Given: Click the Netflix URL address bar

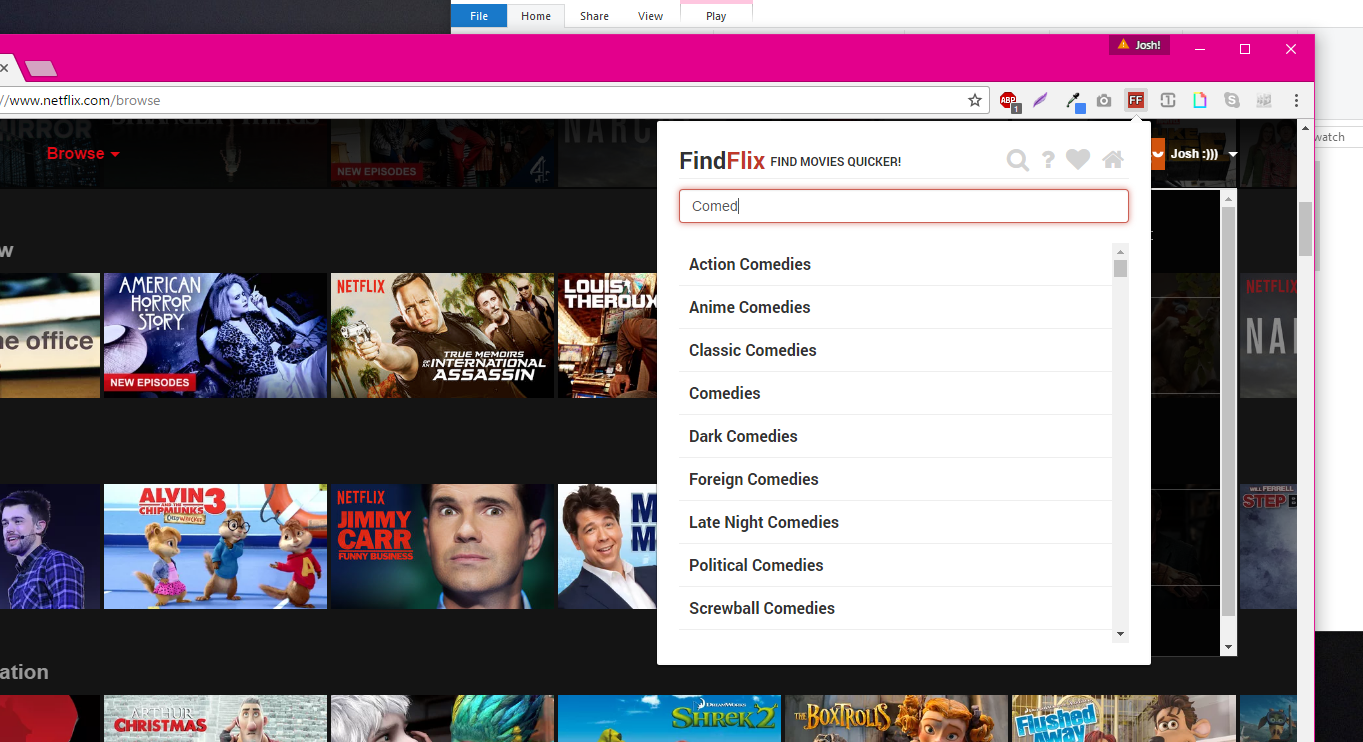Looking at the screenshot, I should coord(480,100).
